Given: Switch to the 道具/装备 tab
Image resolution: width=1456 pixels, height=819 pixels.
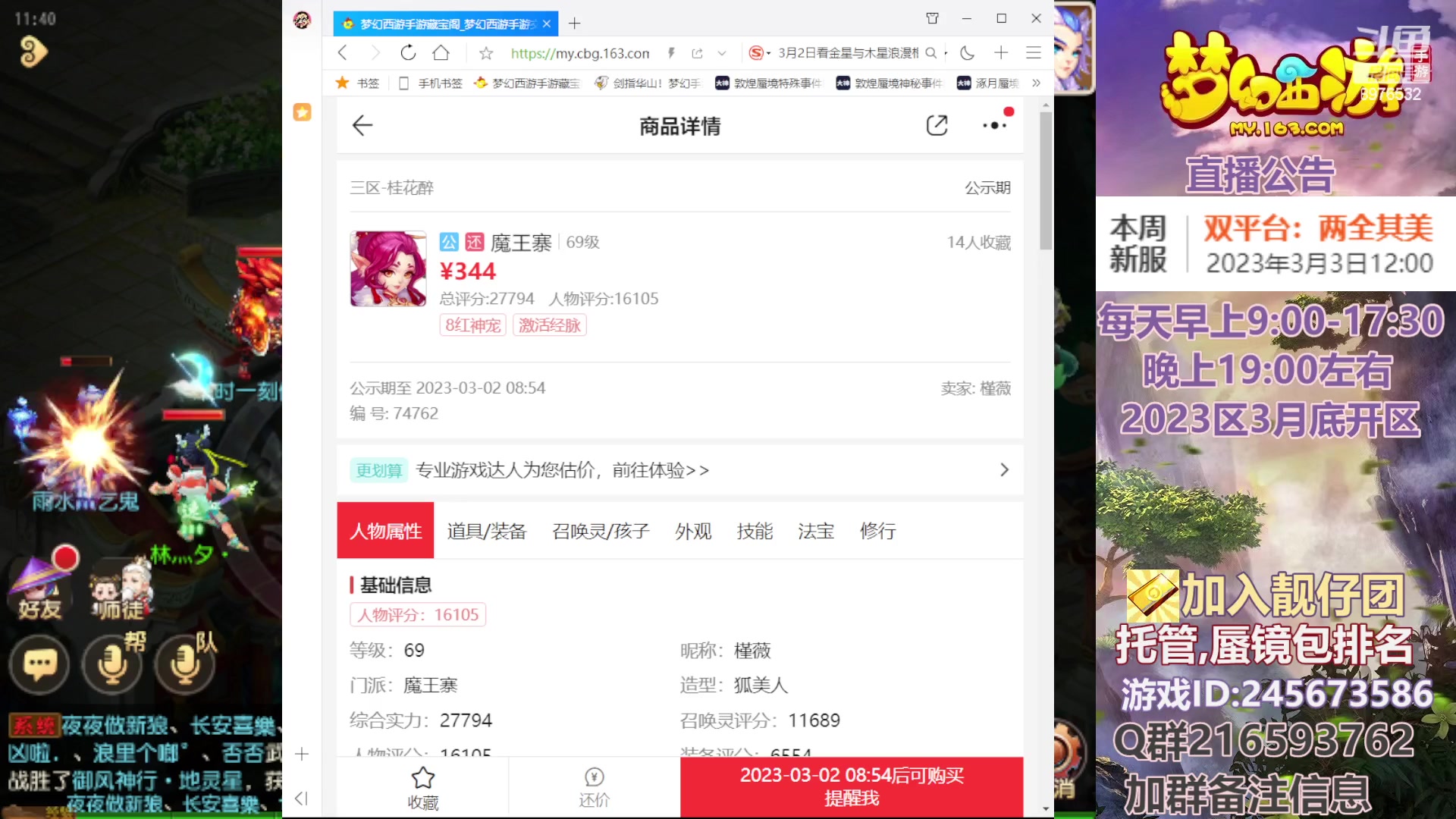Looking at the screenshot, I should click(x=487, y=531).
